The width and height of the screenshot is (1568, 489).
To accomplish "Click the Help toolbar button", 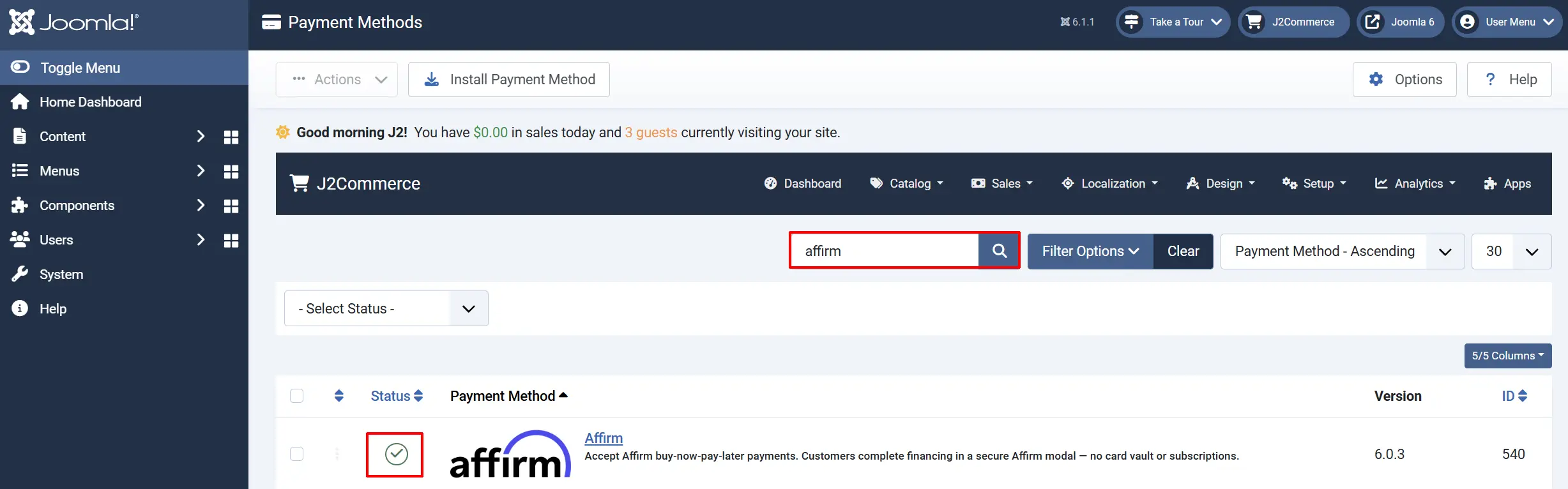I will 1509,79.
